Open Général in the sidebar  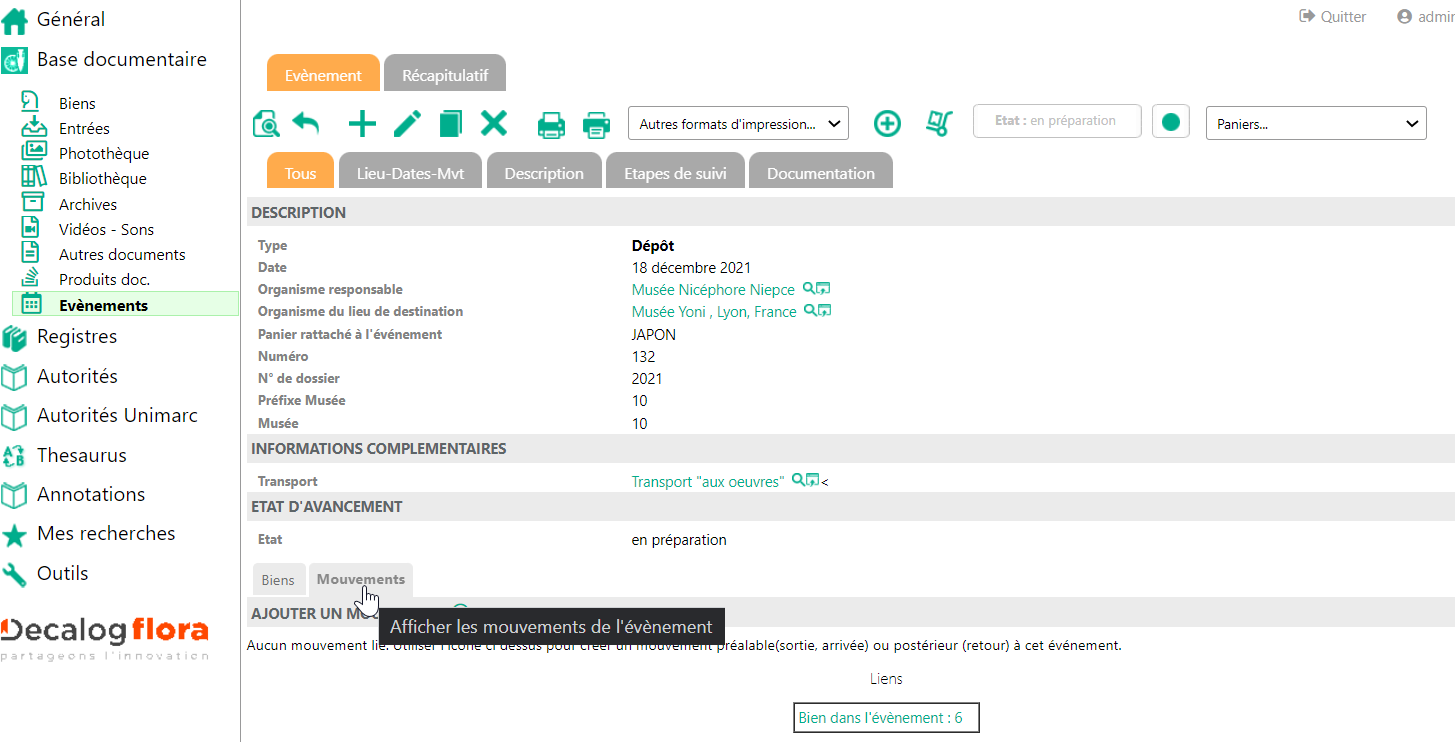pyautogui.click(x=70, y=19)
